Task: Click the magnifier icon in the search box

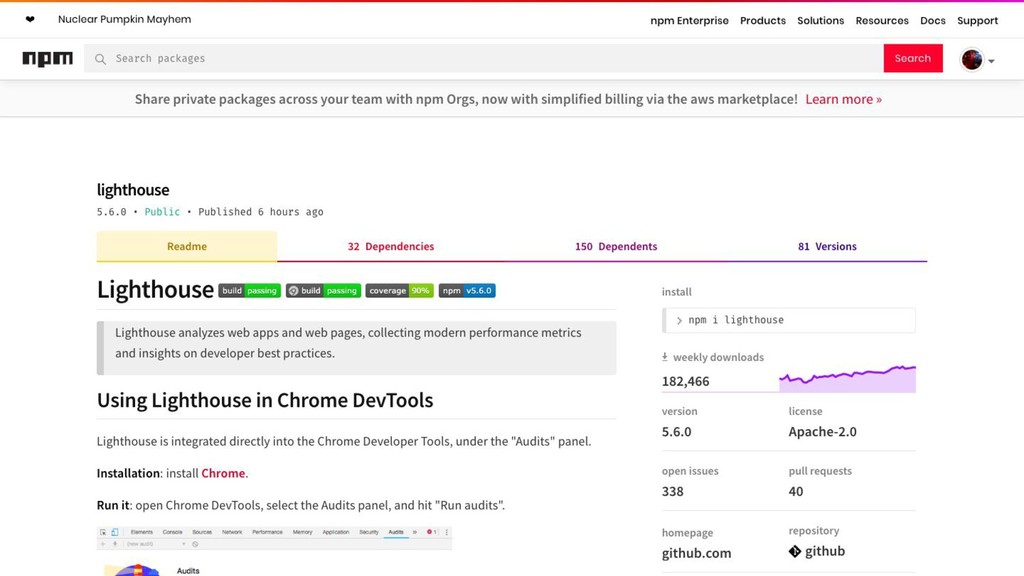Action: pyautogui.click(x=100, y=59)
